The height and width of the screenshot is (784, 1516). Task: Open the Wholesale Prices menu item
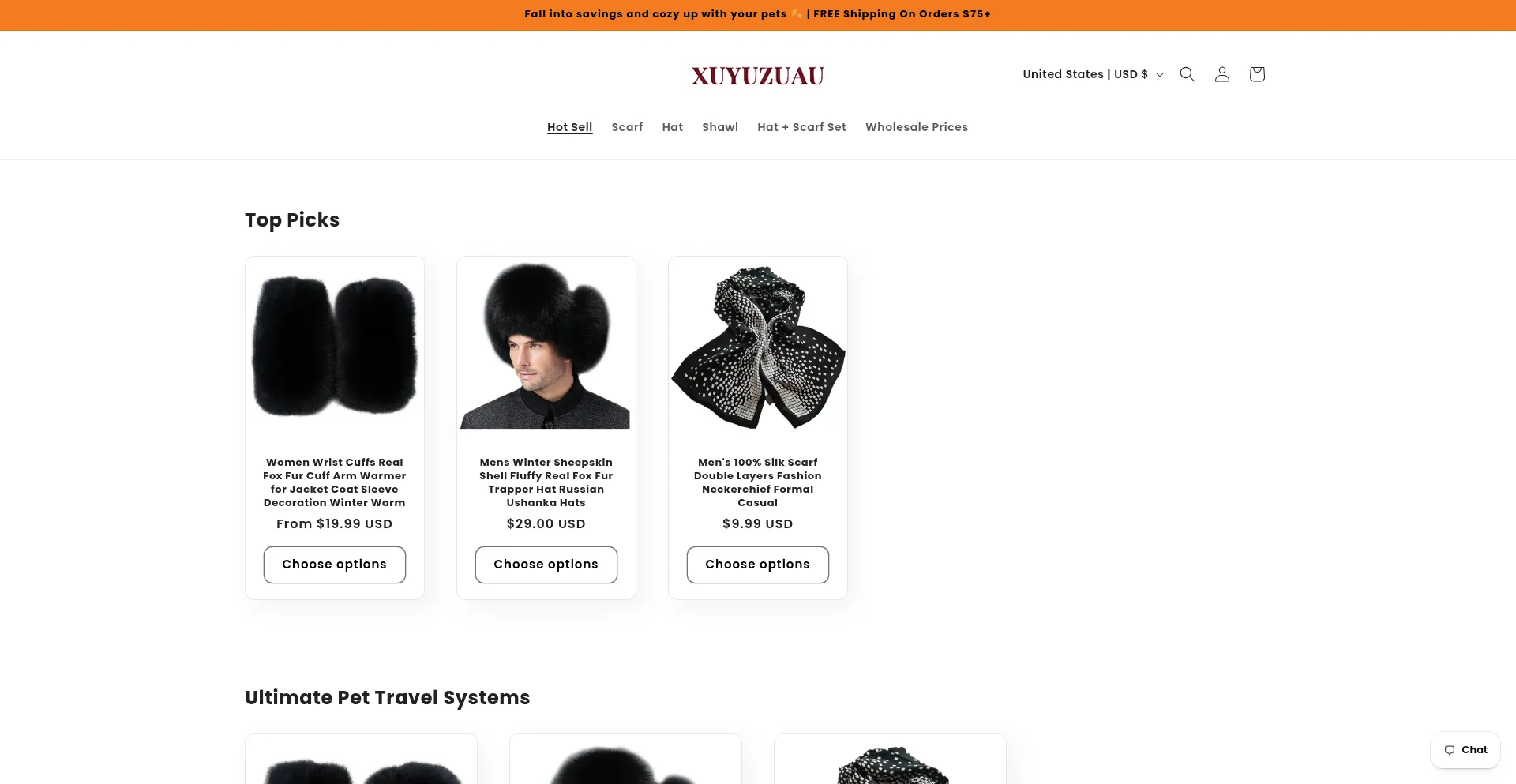(917, 127)
